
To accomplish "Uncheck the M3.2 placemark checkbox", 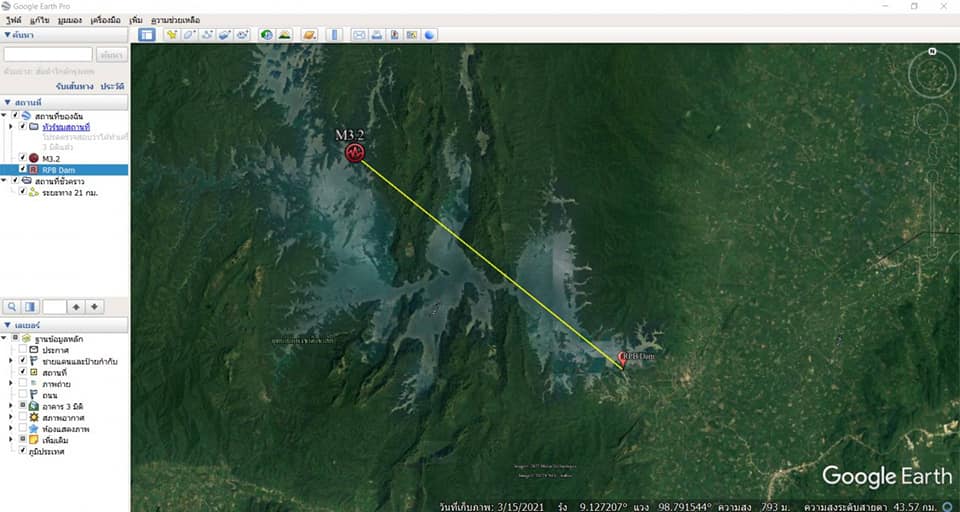I will 23,158.
